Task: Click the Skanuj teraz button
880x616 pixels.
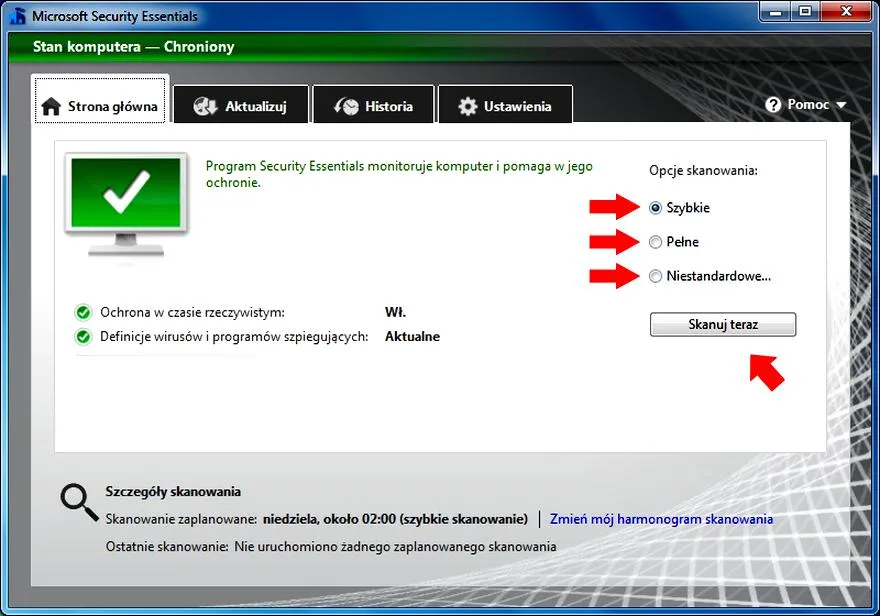Action: point(723,324)
